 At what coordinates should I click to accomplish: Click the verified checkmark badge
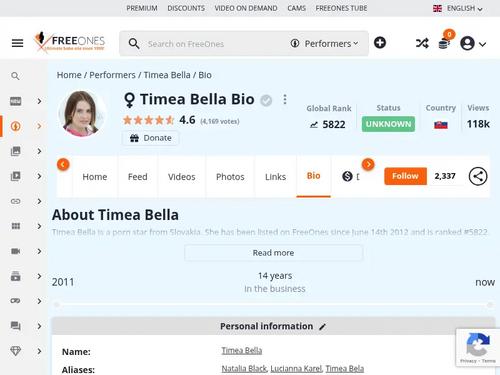(266, 100)
